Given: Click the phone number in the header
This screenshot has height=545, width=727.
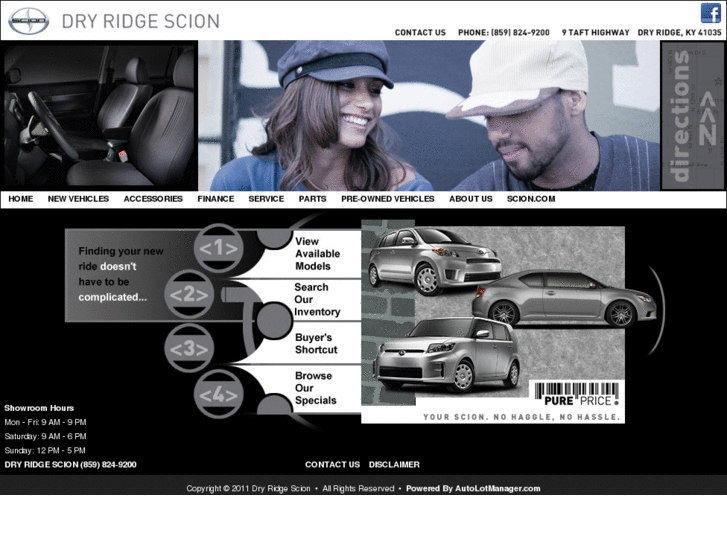Looking at the screenshot, I should (504, 32).
